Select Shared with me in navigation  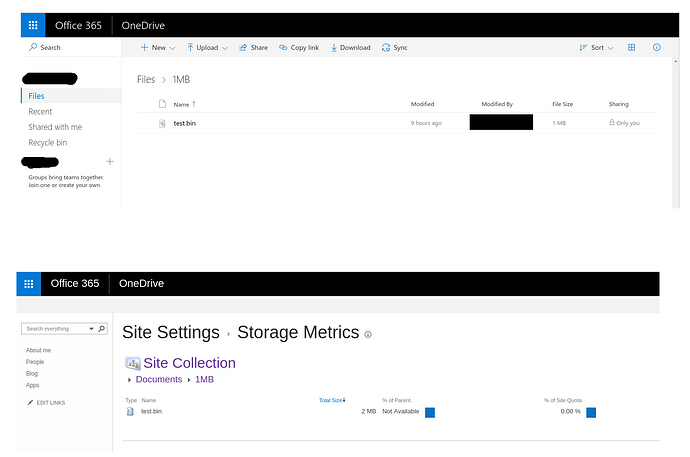click(x=55, y=127)
